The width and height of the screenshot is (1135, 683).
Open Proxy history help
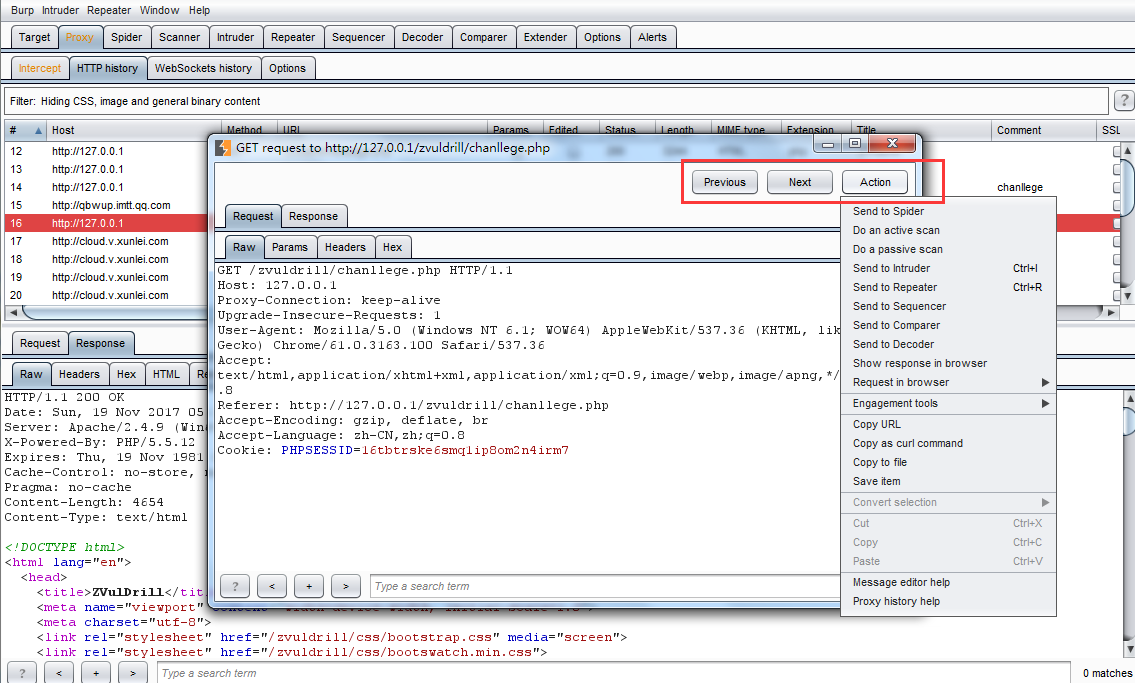pyautogui.click(x=948, y=601)
